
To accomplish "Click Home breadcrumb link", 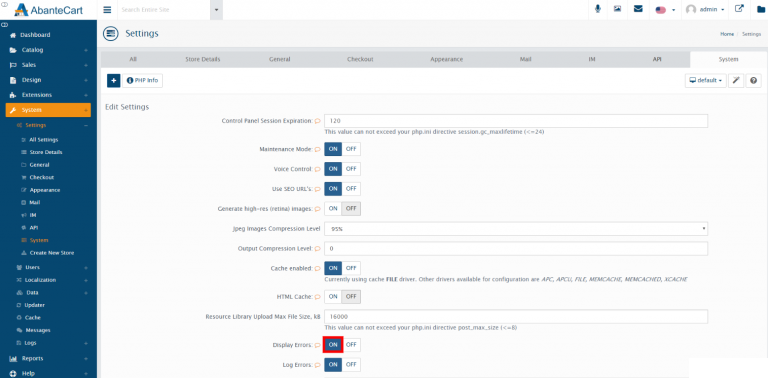I will point(727,34).
